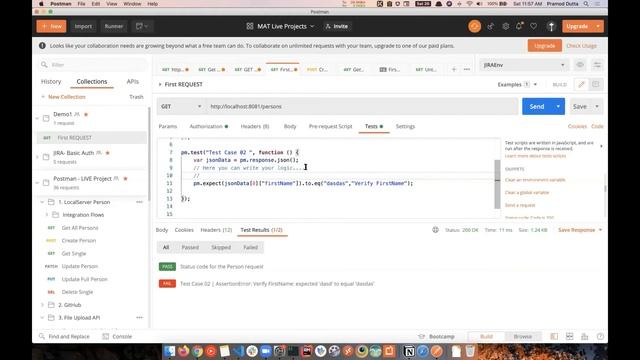Click the collections Filter search field
640x360 pixels.
93,65
